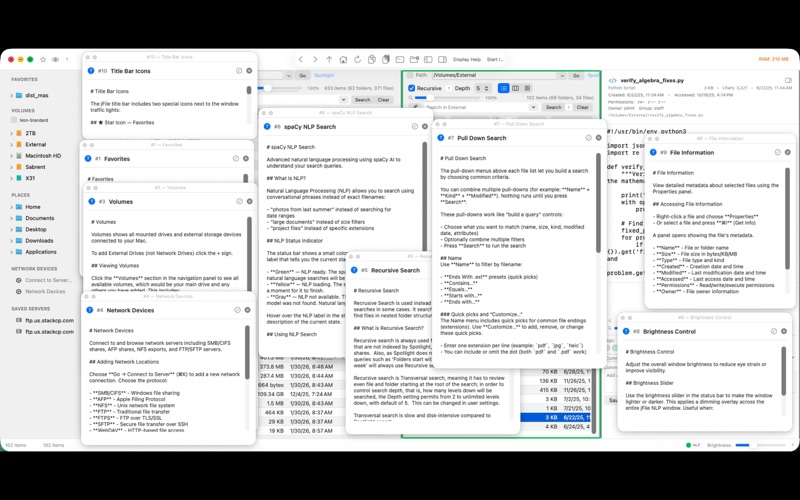
Task: Select the column view mode icon
Action: (515, 88)
